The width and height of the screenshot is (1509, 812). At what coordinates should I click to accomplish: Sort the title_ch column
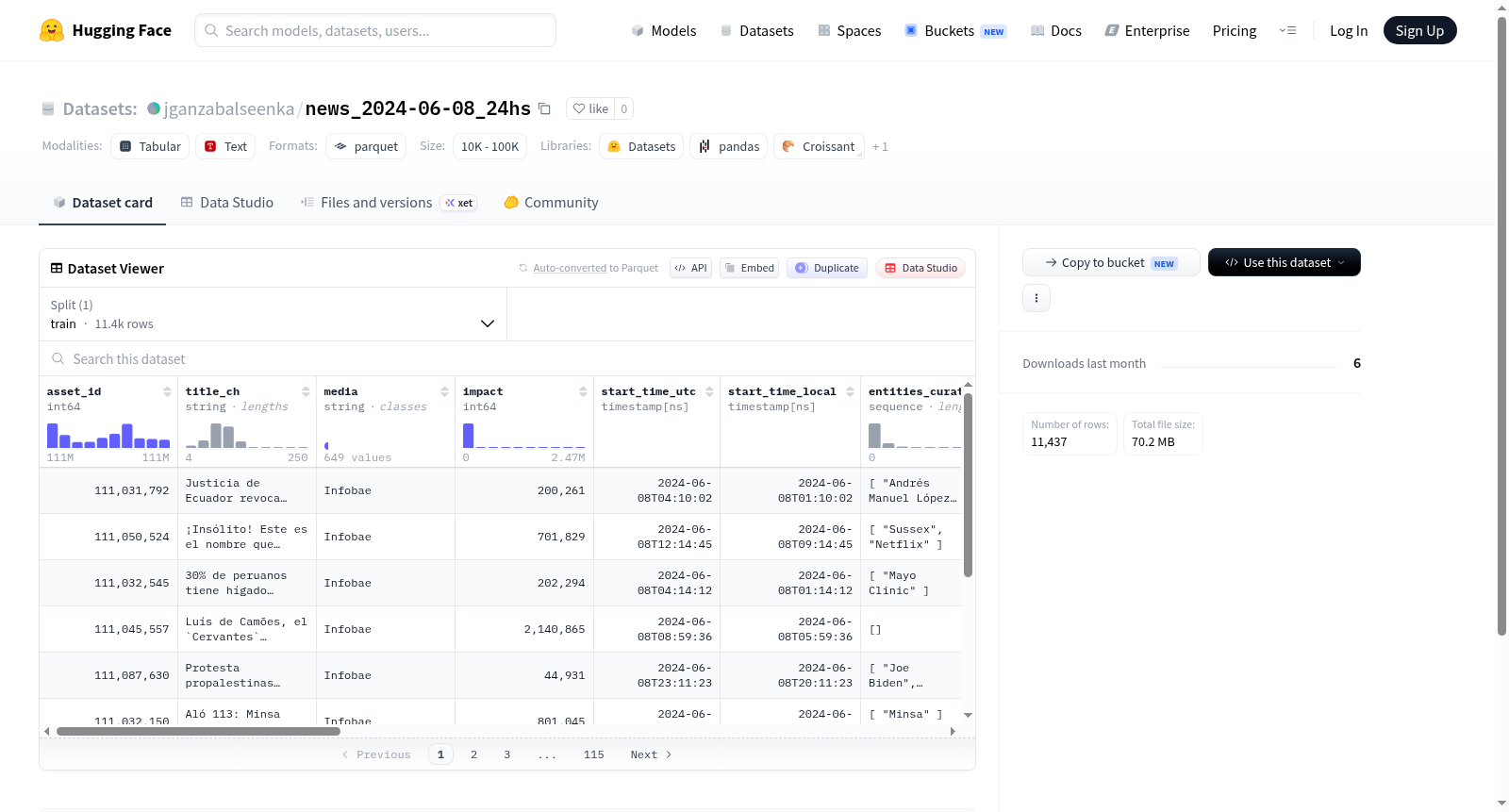pyautogui.click(x=306, y=391)
